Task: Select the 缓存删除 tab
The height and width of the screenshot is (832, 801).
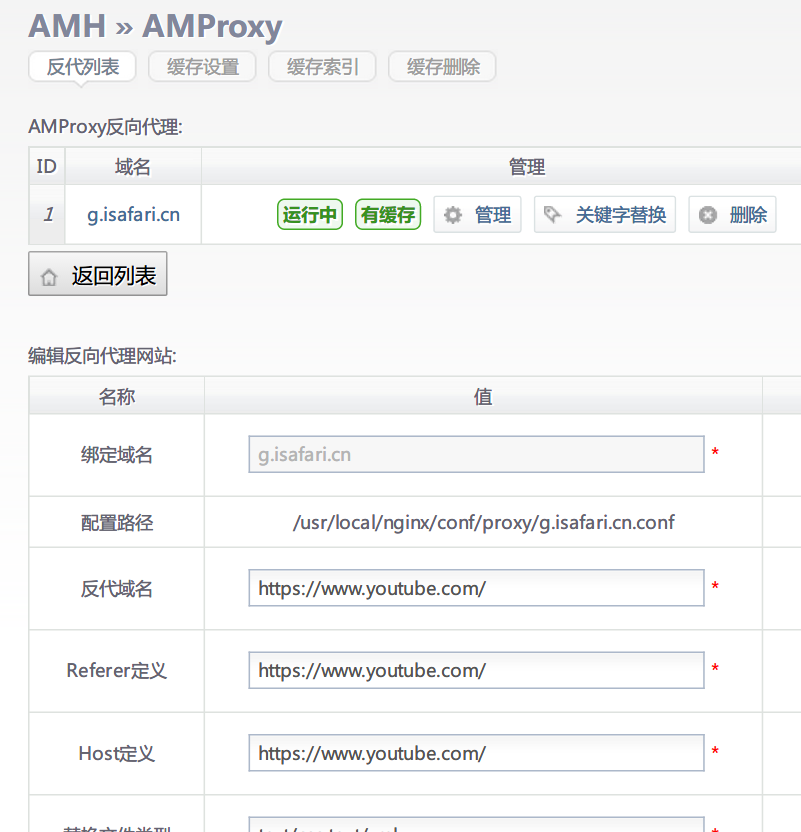Action: pos(442,67)
